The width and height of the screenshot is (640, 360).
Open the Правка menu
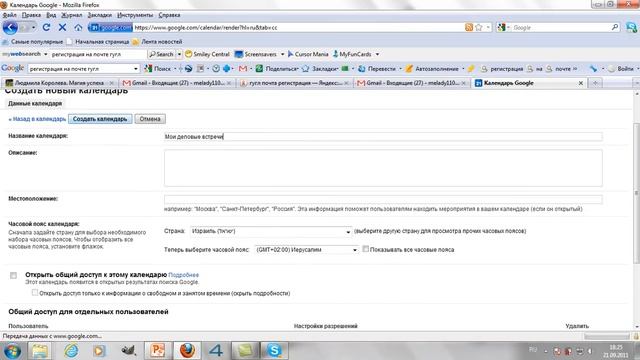[x=31, y=15]
